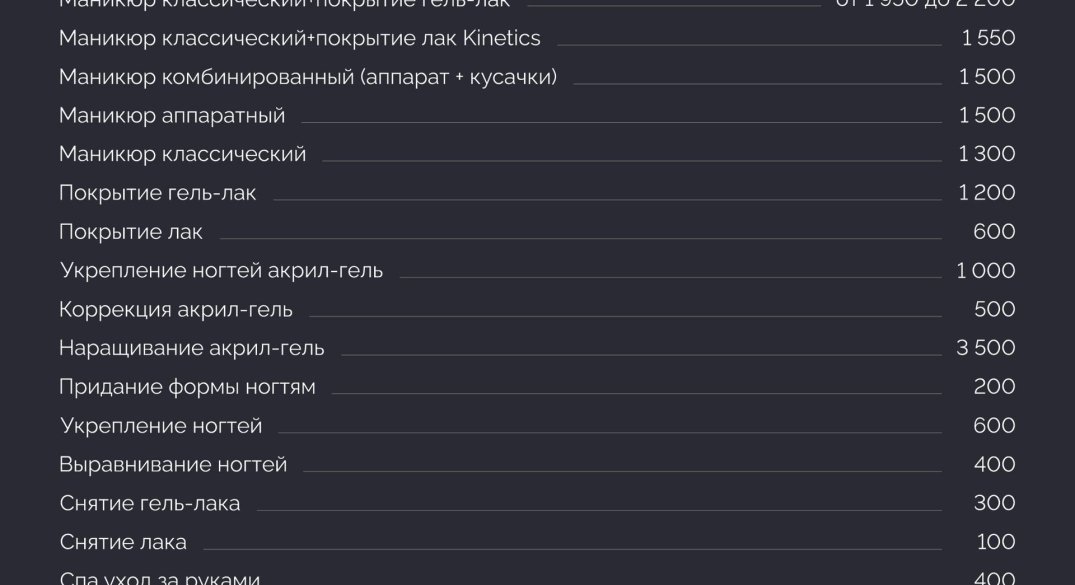Image resolution: width=1075 pixels, height=585 pixels.
Task: Choose Снятие лака service
Action: [x=123, y=542]
